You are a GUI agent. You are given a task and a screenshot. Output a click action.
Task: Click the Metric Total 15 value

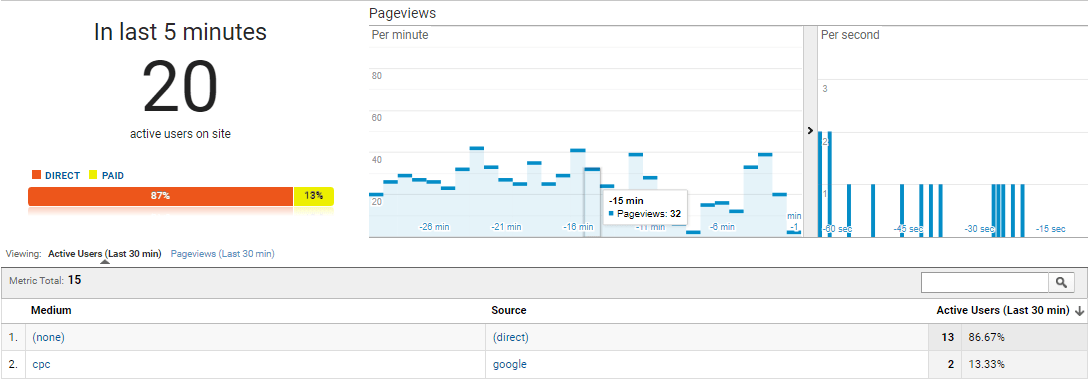click(74, 280)
